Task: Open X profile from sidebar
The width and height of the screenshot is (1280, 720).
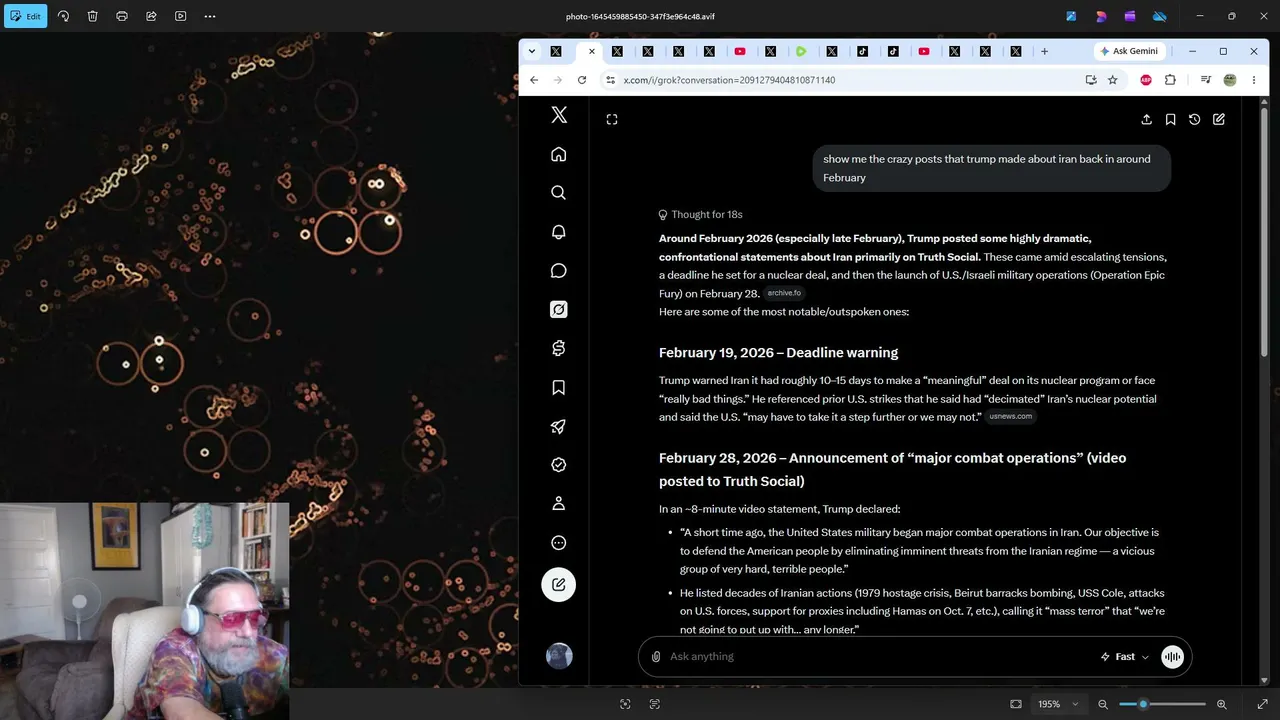Action: coord(559,504)
